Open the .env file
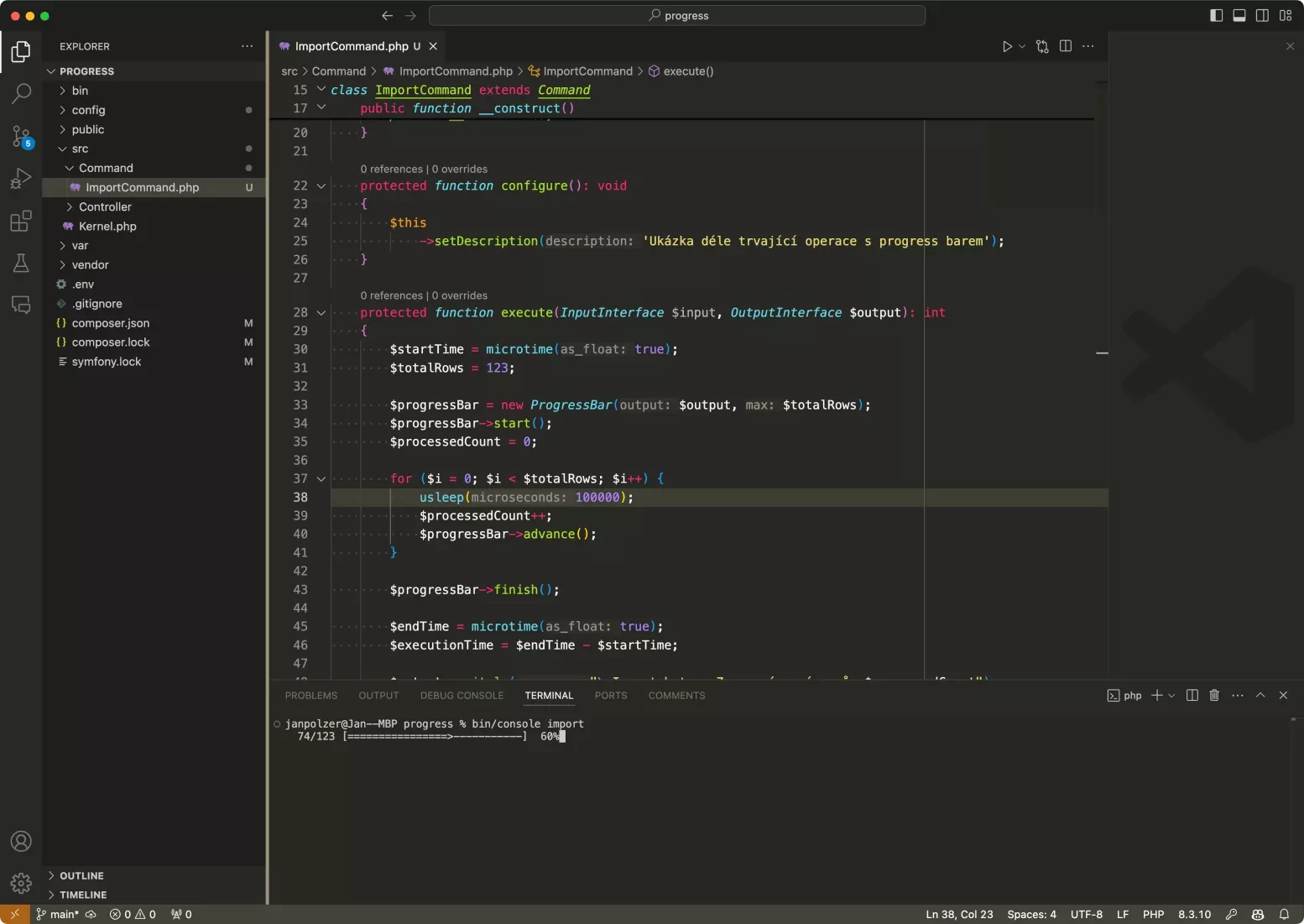This screenshot has height=924, width=1304. tap(154, 284)
